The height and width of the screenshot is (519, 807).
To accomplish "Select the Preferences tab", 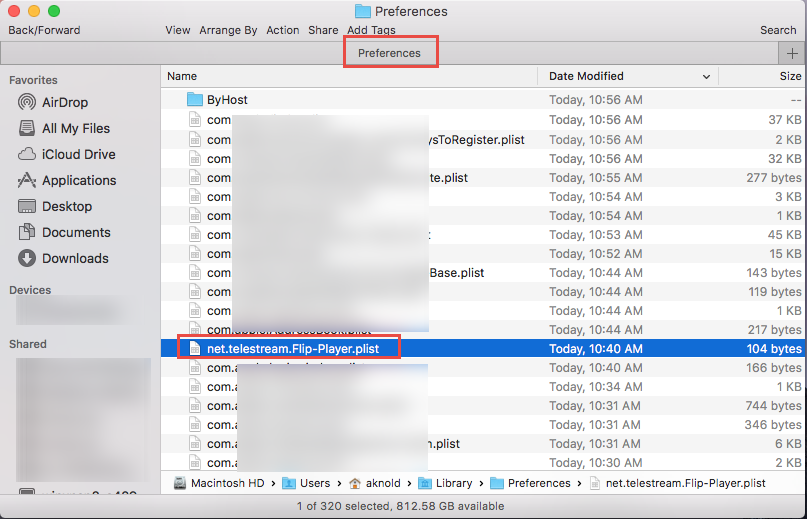I will tap(389, 52).
